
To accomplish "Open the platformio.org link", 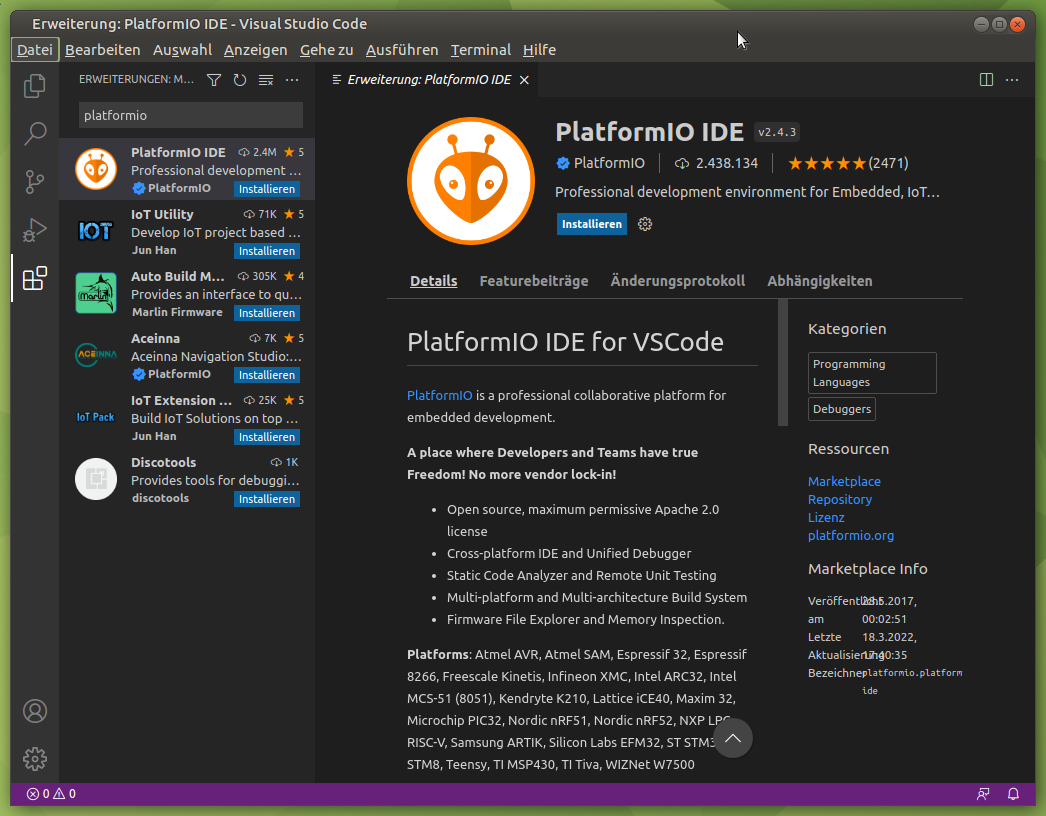I will [851, 535].
